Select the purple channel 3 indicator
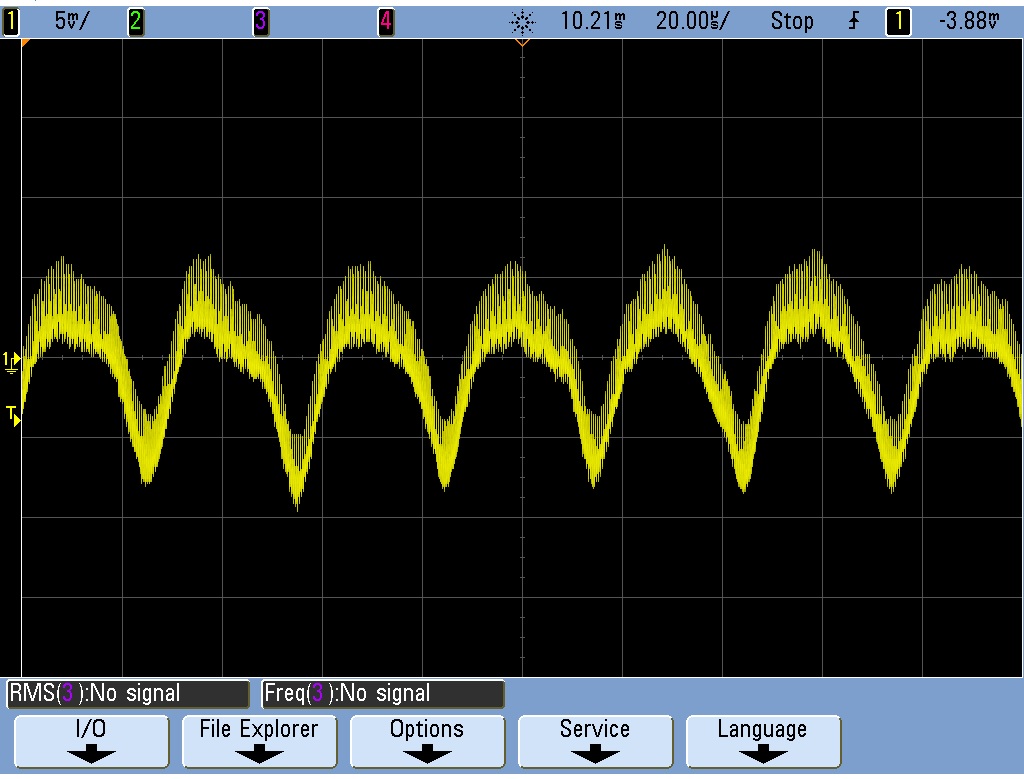 pyautogui.click(x=261, y=22)
